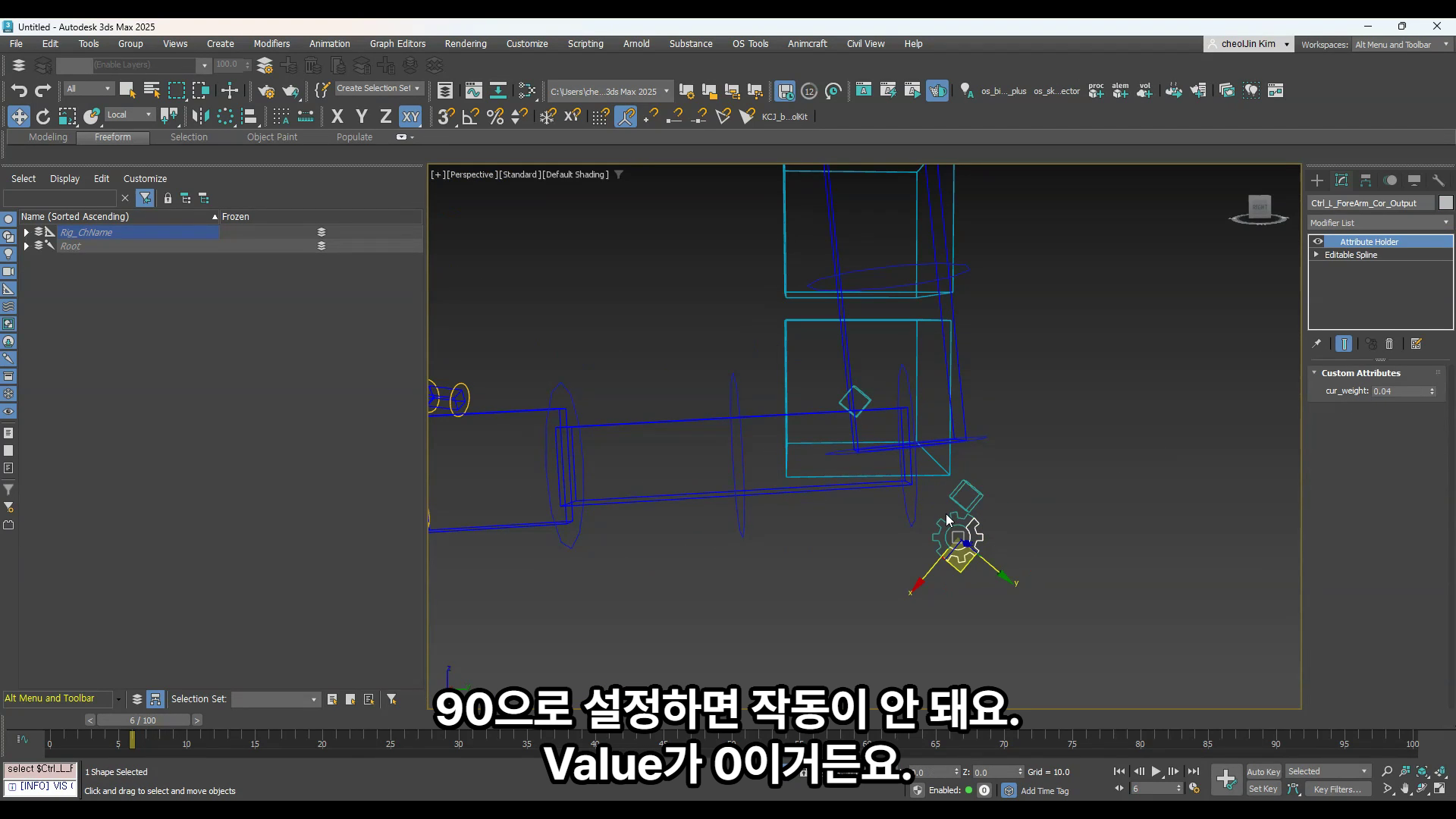
Task: Open Configure Modifier Sets icon
Action: tap(1416, 344)
